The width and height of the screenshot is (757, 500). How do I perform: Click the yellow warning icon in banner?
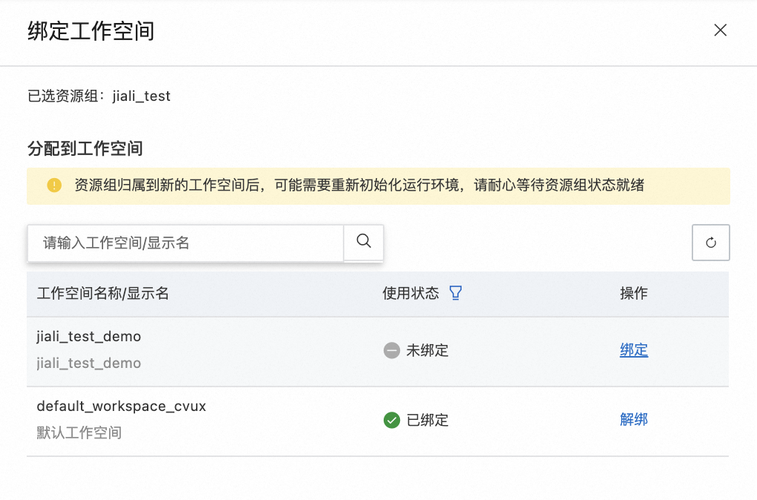pyautogui.click(x=54, y=185)
